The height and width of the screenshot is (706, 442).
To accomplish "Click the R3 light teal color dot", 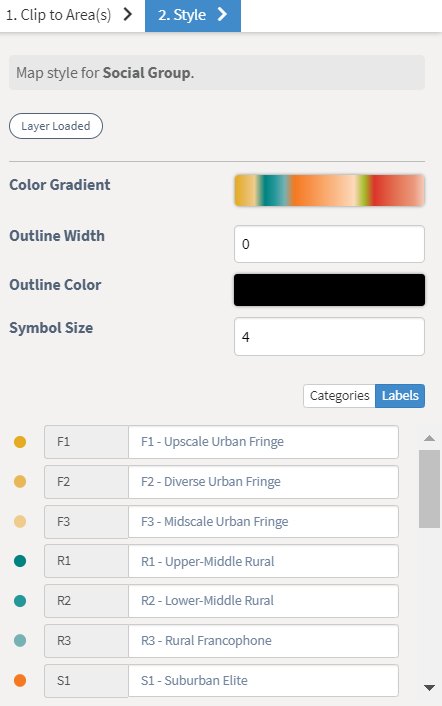I will [20, 640].
